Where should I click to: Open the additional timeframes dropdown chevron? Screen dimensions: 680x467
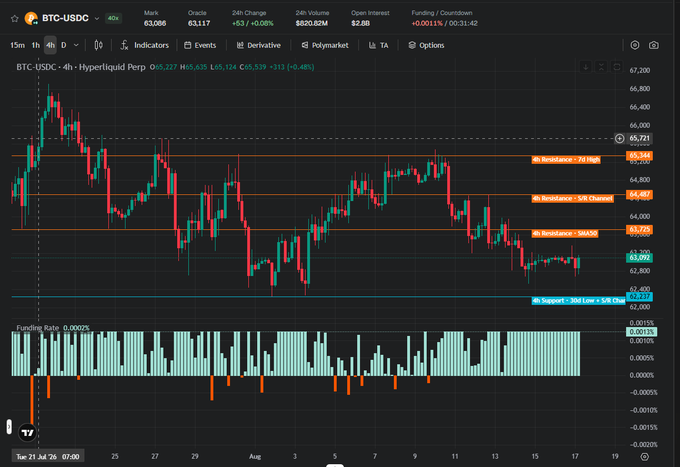click(76, 45)
